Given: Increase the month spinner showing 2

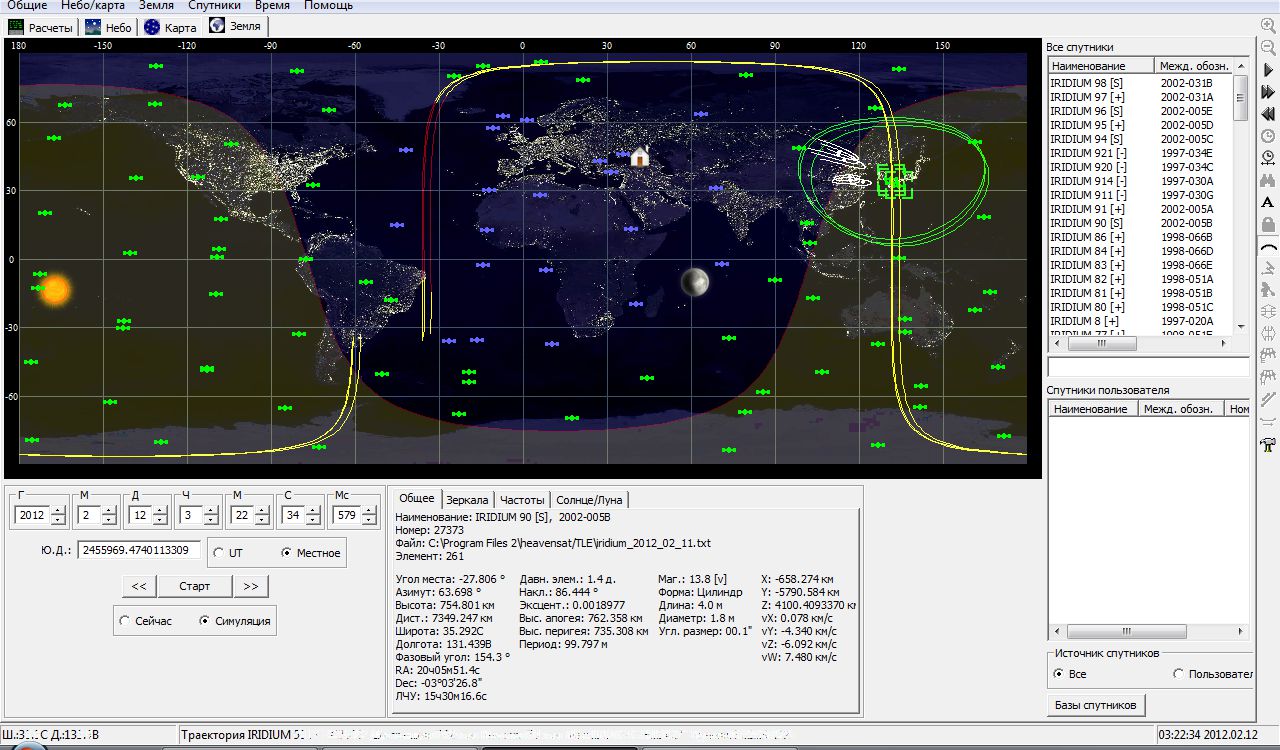Looking at the screenshot, I should pyautogui.click(x=108, y=511).
